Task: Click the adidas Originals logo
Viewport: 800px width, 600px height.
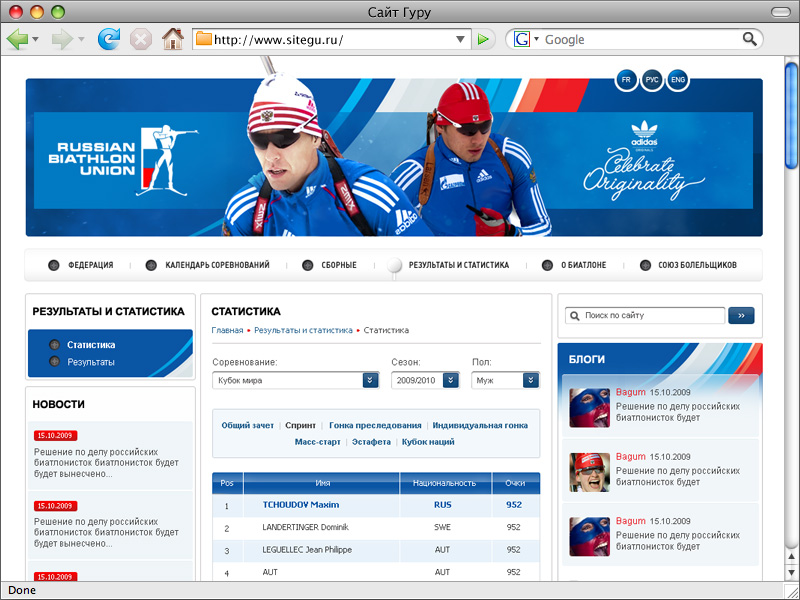Action: point(644,136)
